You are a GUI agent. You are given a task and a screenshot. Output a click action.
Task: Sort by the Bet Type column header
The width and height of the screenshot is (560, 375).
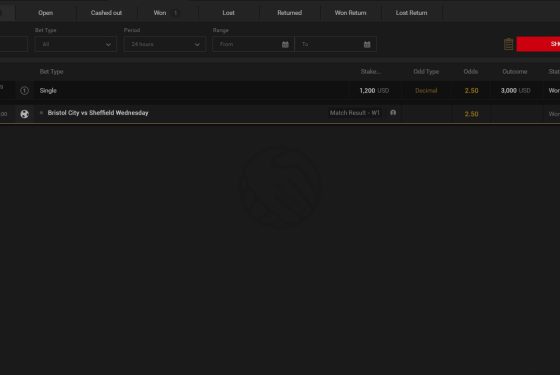51,72
